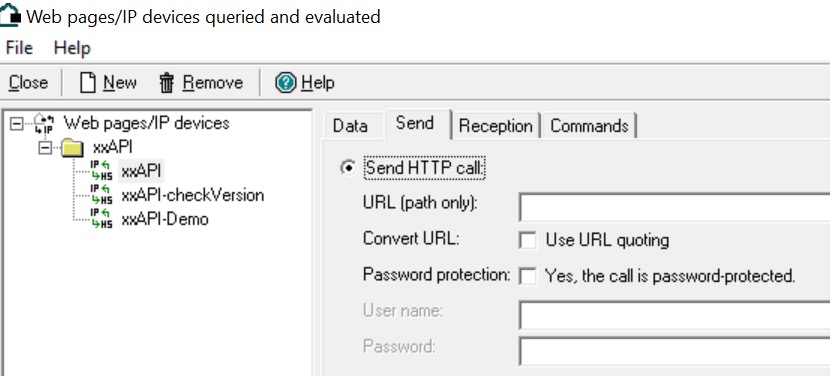Switch to the Commands tab

coord(589,126)
